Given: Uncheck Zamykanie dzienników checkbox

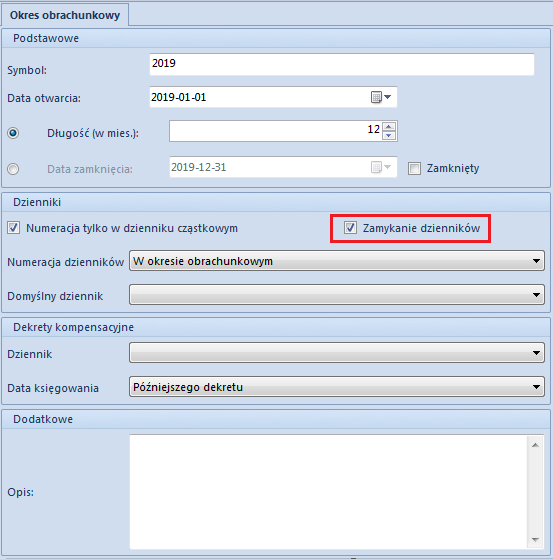Looking at the screenshot, I should 350,228.
